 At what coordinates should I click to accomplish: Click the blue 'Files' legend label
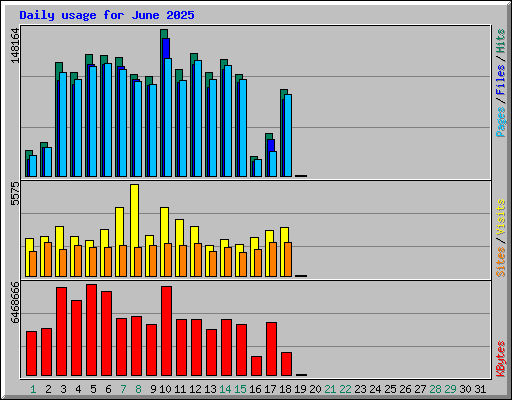coord(500,79)
